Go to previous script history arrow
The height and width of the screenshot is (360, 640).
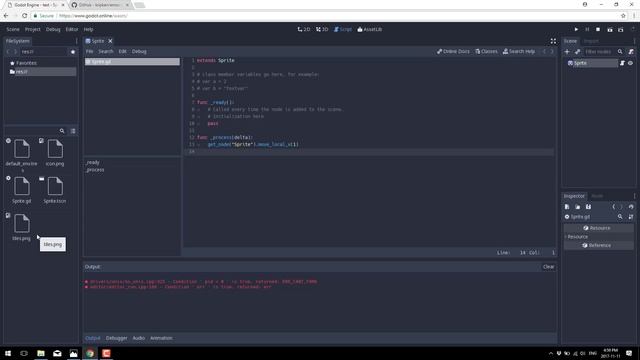pos(544,51)
